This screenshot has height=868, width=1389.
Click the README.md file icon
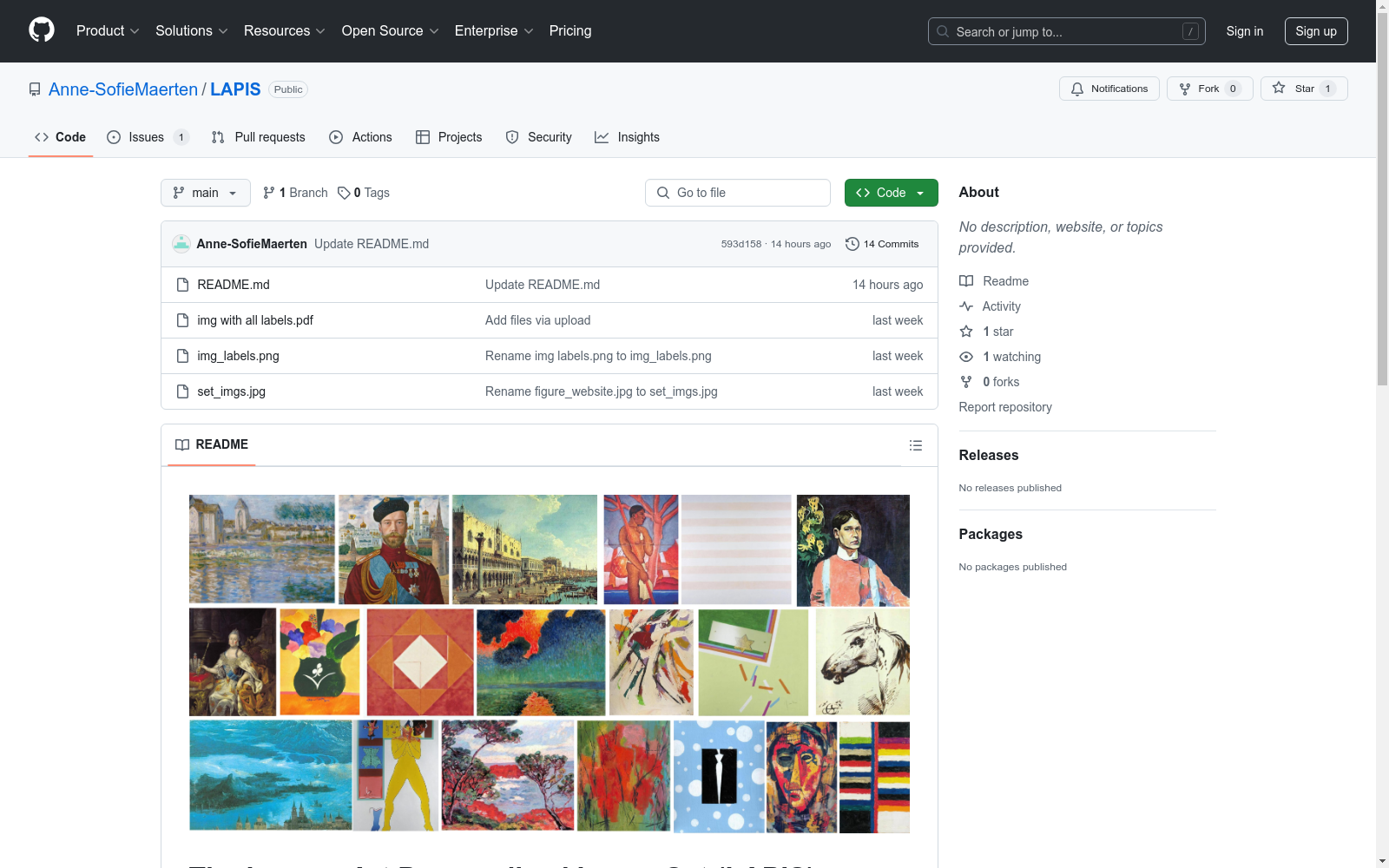[x=182, y=285]
